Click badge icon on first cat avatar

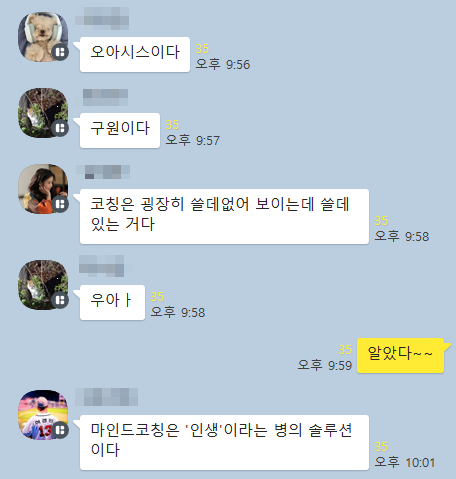pos(60,128)
